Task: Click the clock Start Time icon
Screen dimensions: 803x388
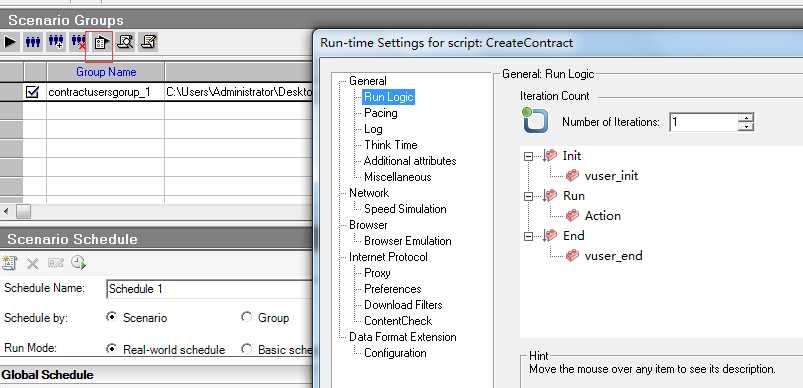Action: [78, 263]
